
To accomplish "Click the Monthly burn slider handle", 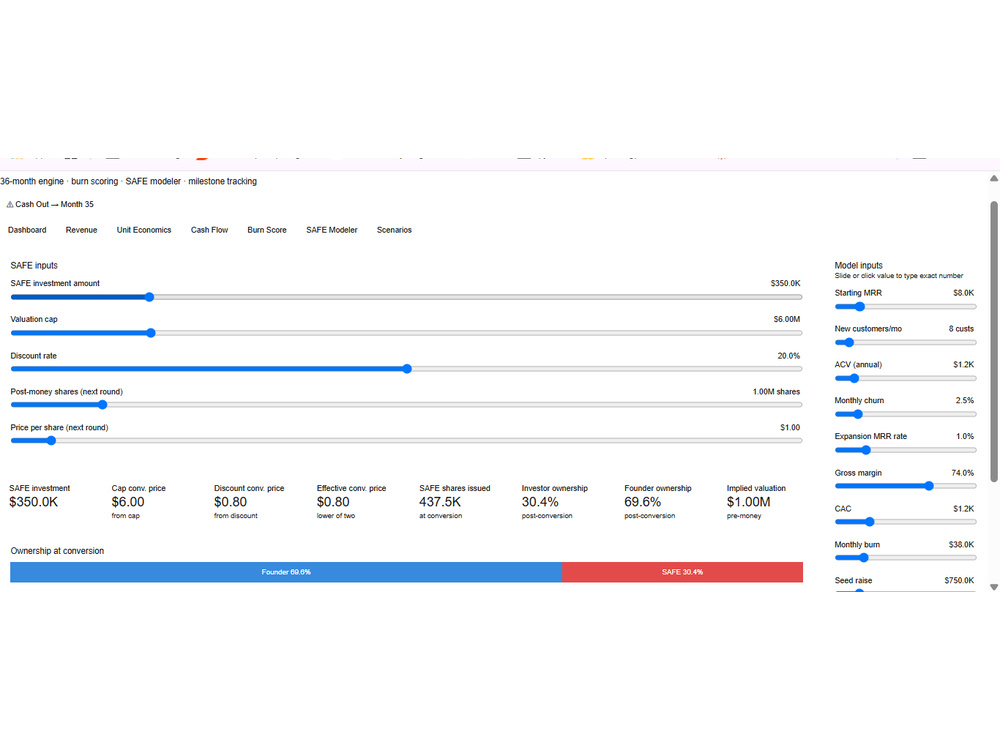I will tap(864, 557).
